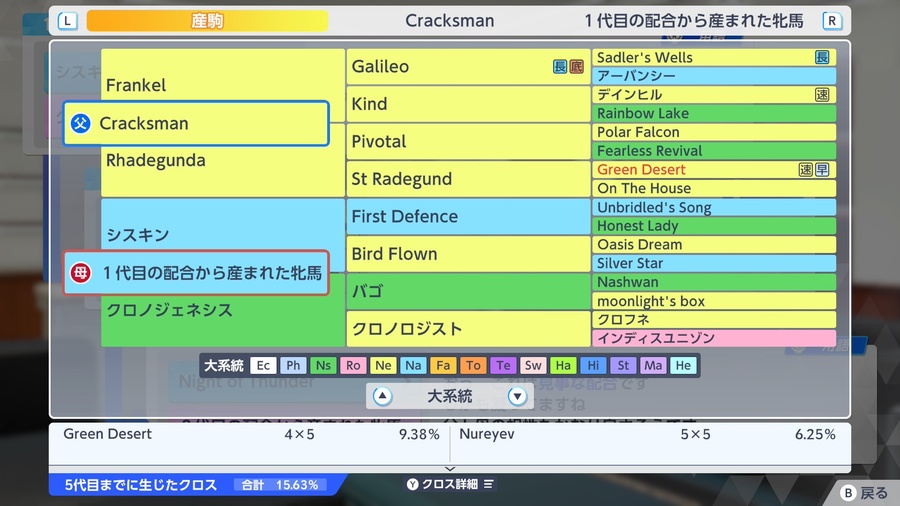This screenshot has width=900, height=506.
Task: Click the 底 trait icon on Galileo
Action: (x=576, y=67)
